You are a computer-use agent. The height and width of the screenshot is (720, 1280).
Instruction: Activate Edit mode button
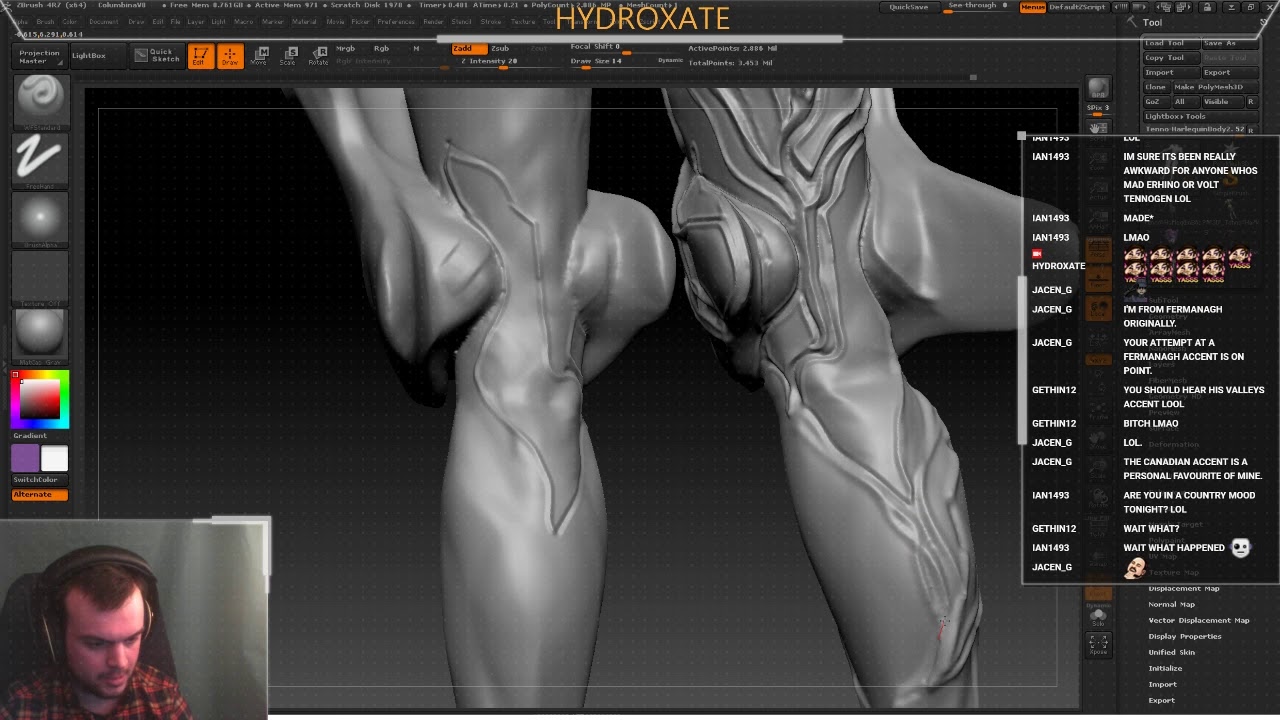point(200,56)
